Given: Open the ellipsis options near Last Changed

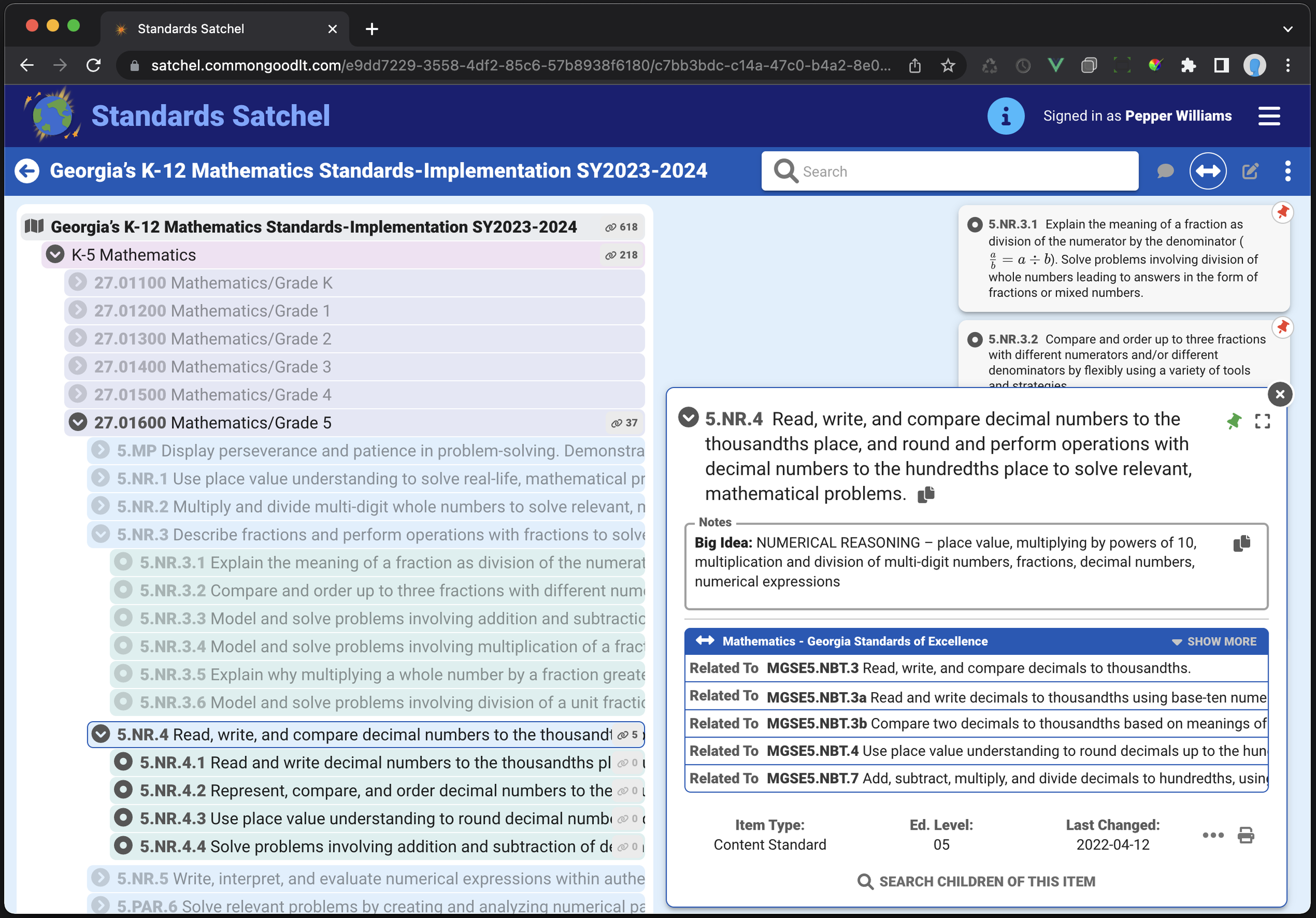Looking at the screenshot, I should (1213, 835).
